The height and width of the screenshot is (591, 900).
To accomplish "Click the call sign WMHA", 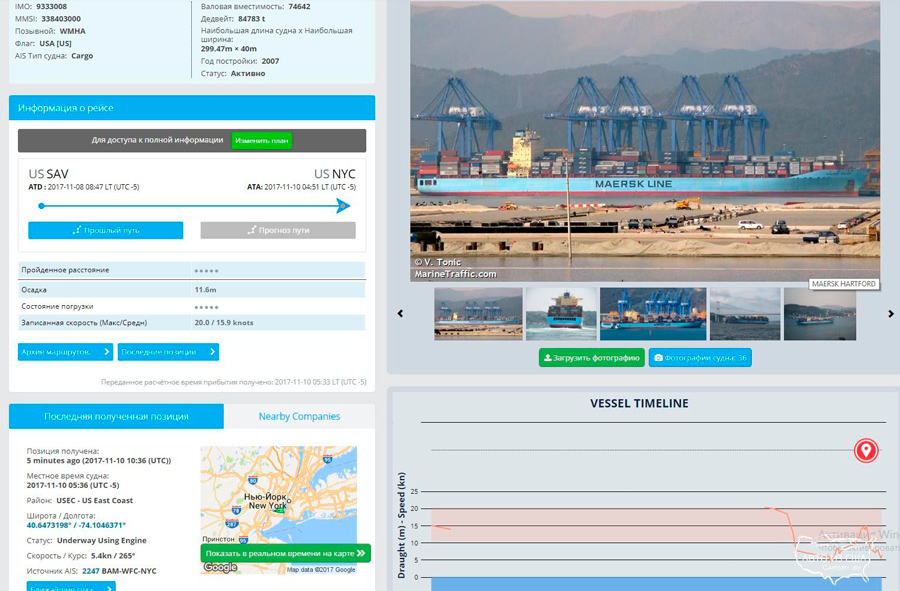I will pyautogui.click(x=72, y=31).
